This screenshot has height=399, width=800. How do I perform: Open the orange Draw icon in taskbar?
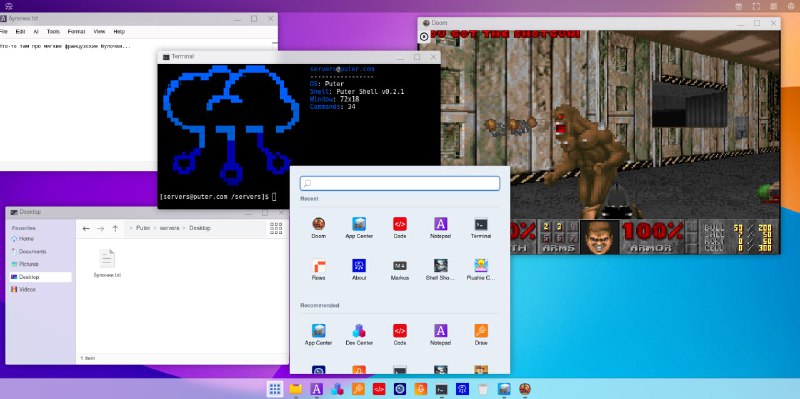pyautogui.click(x=358, y=389)
